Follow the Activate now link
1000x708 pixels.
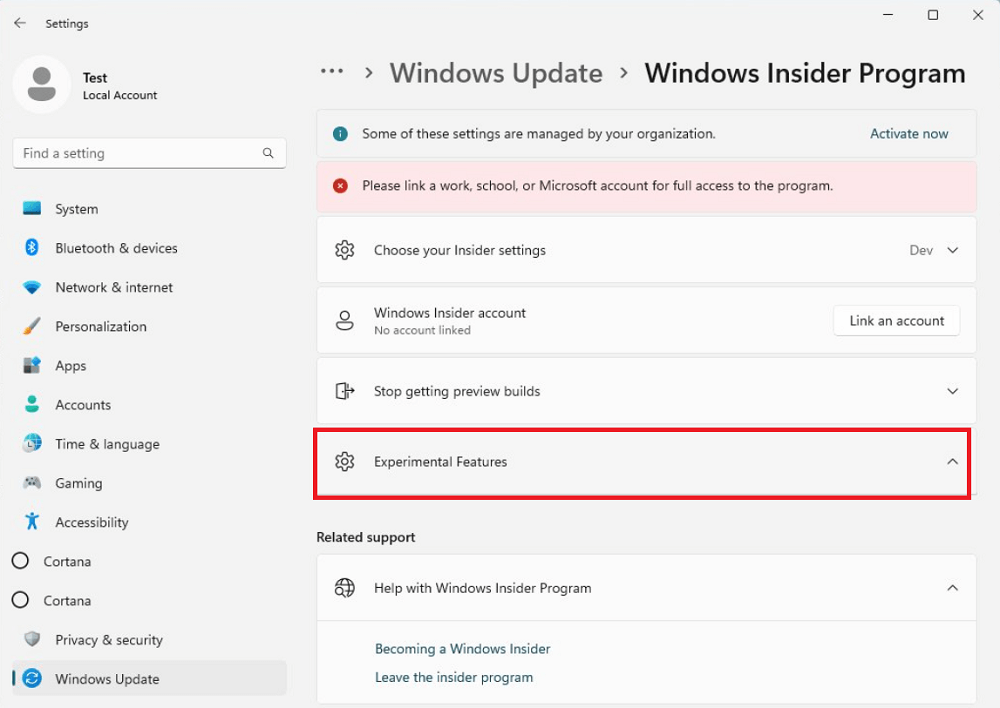pyautogui.click(x=909, y=134)
